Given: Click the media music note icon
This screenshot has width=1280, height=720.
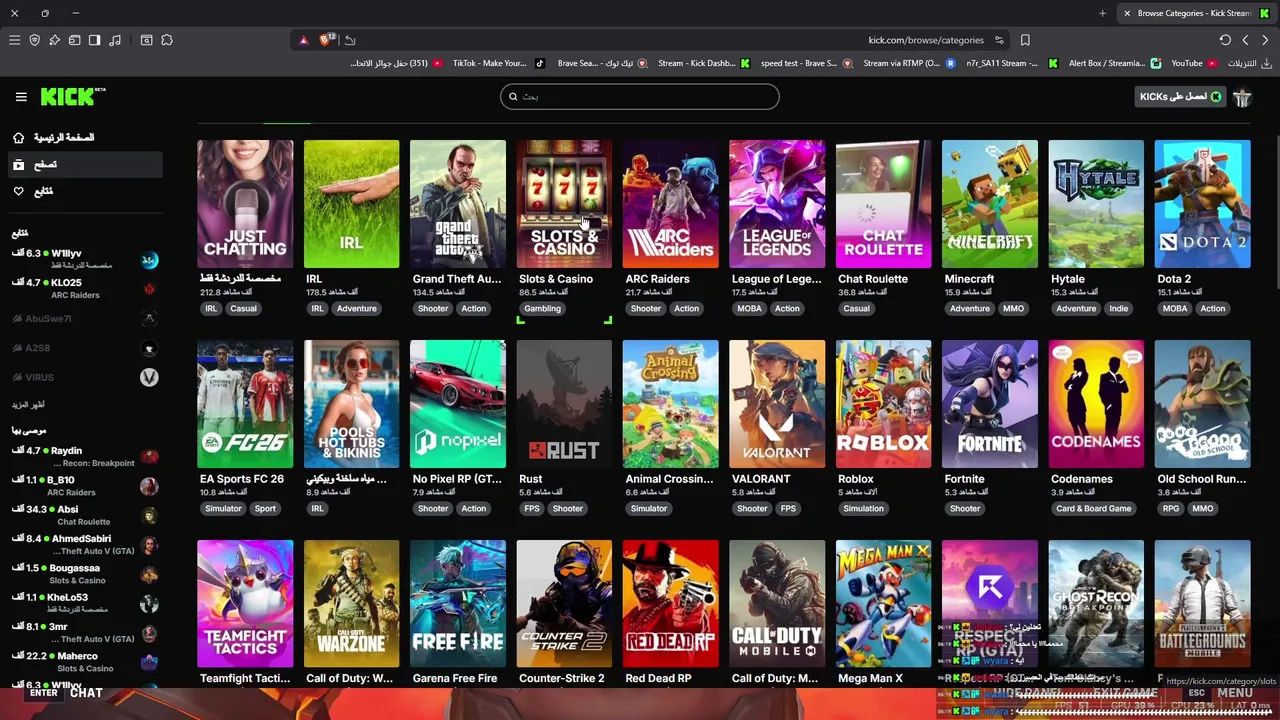Looking at the screenshot, I should 115,40.
